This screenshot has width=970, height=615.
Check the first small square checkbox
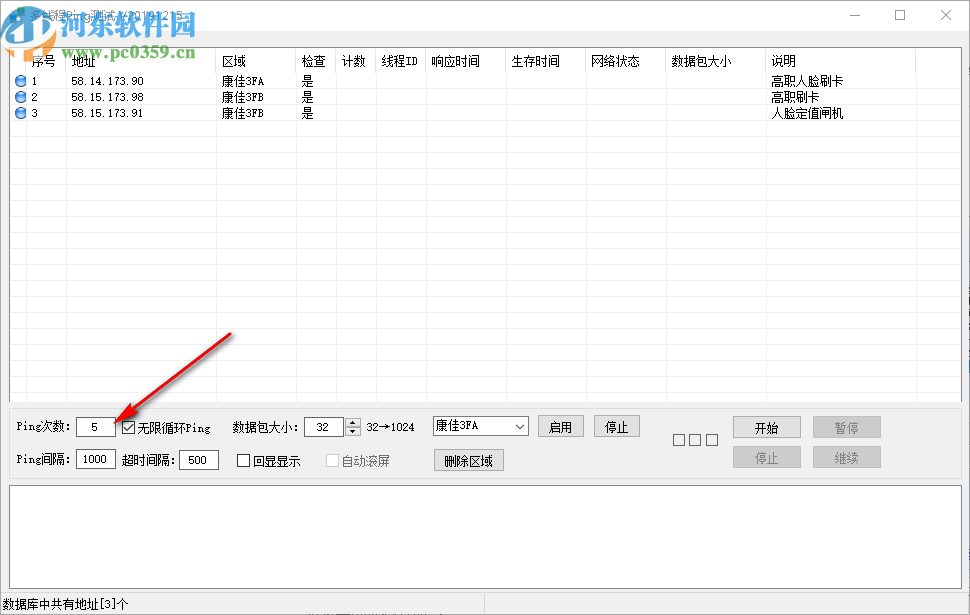pyautogui.click(x=680, y=439)
